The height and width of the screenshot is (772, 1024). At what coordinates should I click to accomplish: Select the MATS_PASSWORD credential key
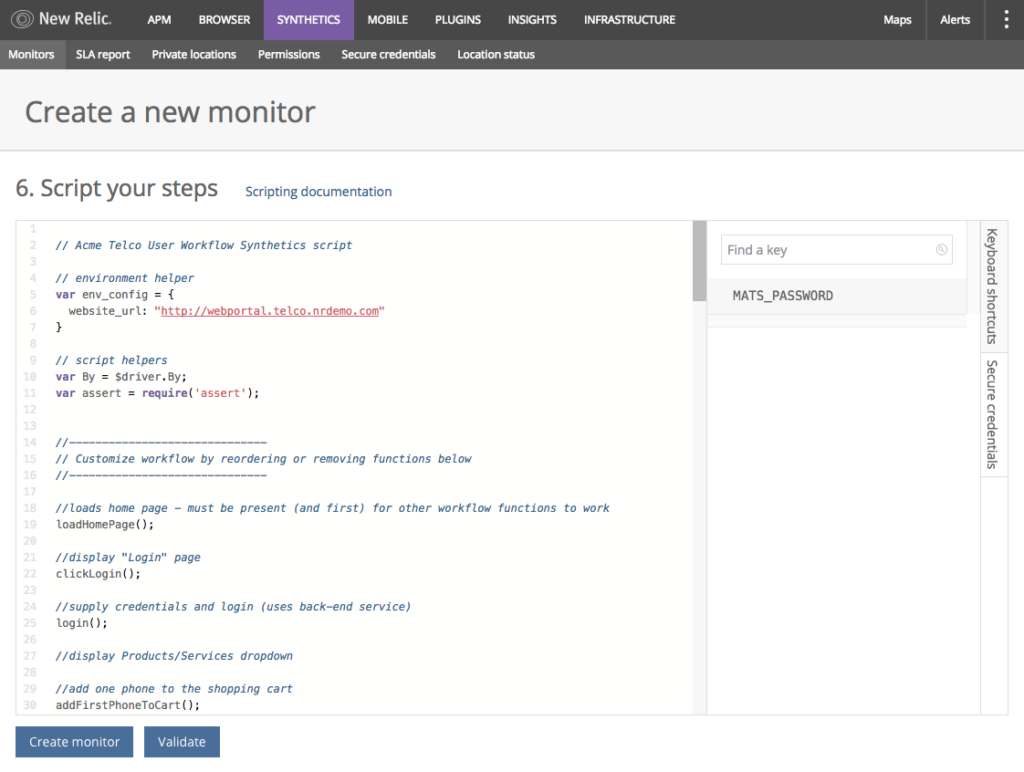pos(837,296)
